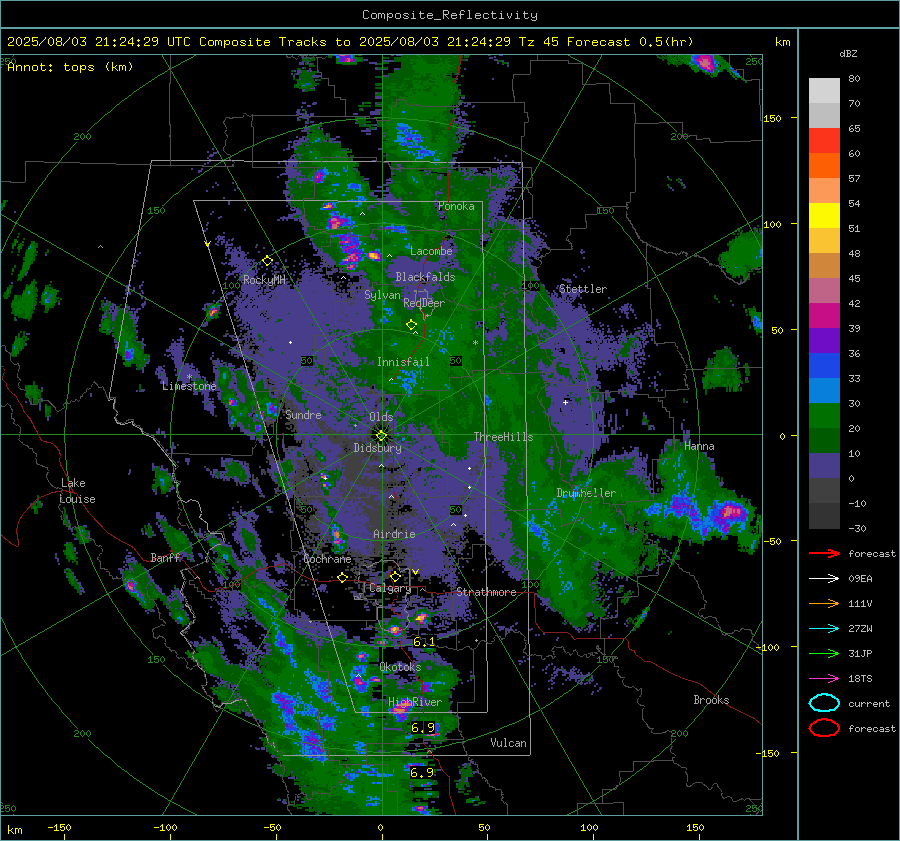The image size is (900, 841).
Task: Click the magenta 18TS arrow icon
Action: (x=824, y=679)
